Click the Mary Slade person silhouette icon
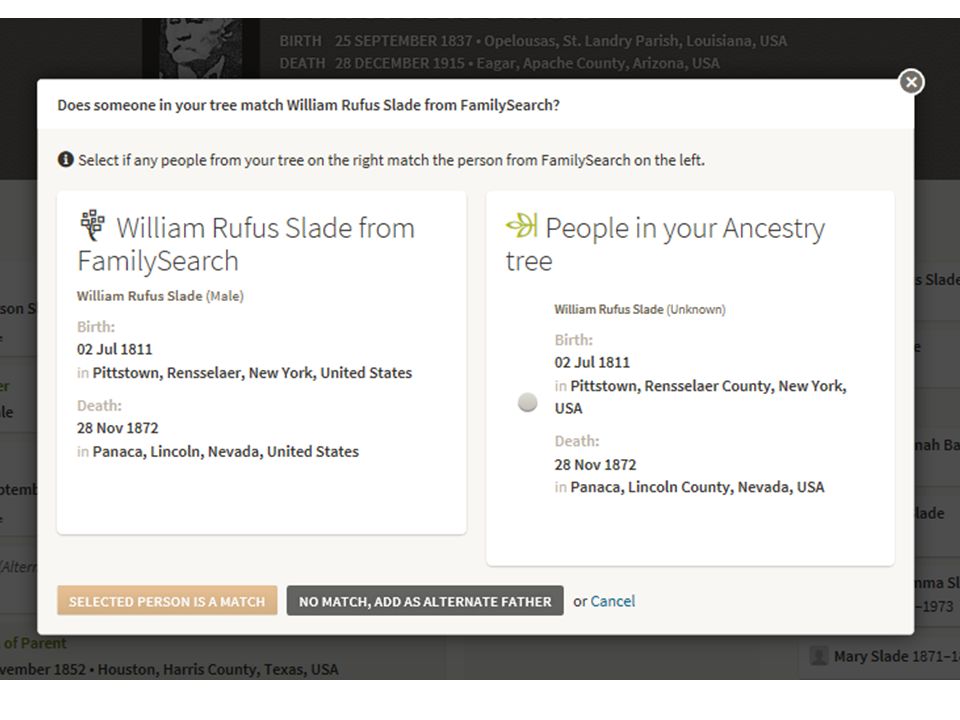Image resolution: width=960 pixels, height=720 pixels. (818, 656)
